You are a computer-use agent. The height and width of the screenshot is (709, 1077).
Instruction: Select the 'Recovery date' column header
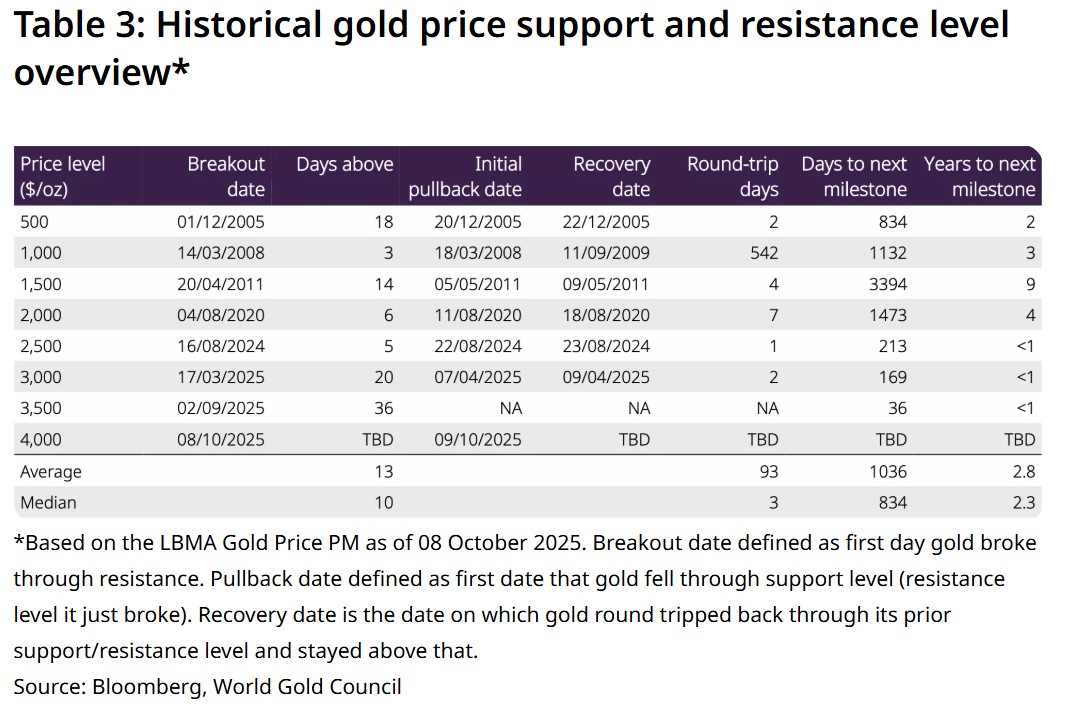click(x=611, y=176)
